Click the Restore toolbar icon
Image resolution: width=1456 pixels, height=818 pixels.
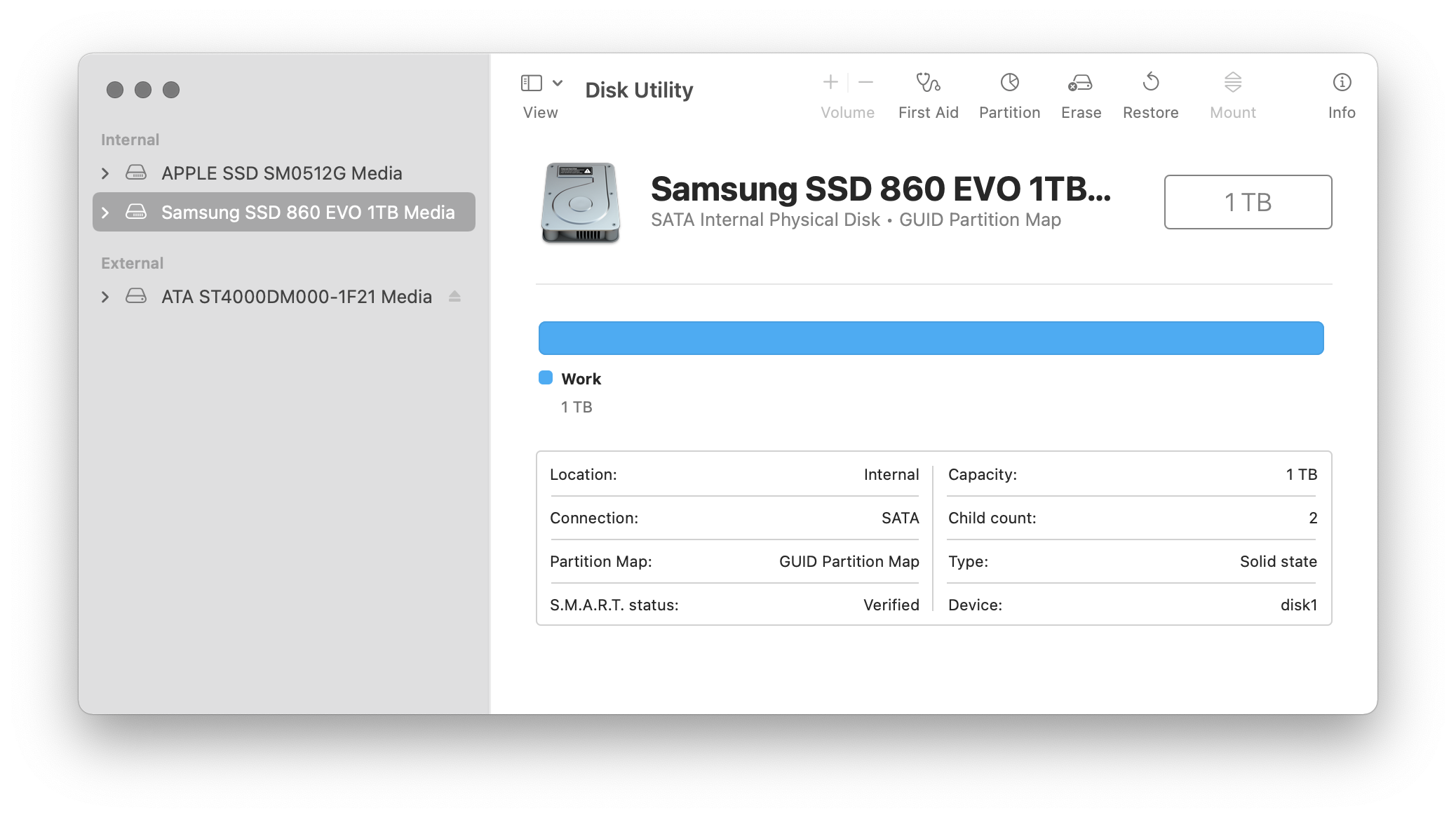click(1150, 83)
